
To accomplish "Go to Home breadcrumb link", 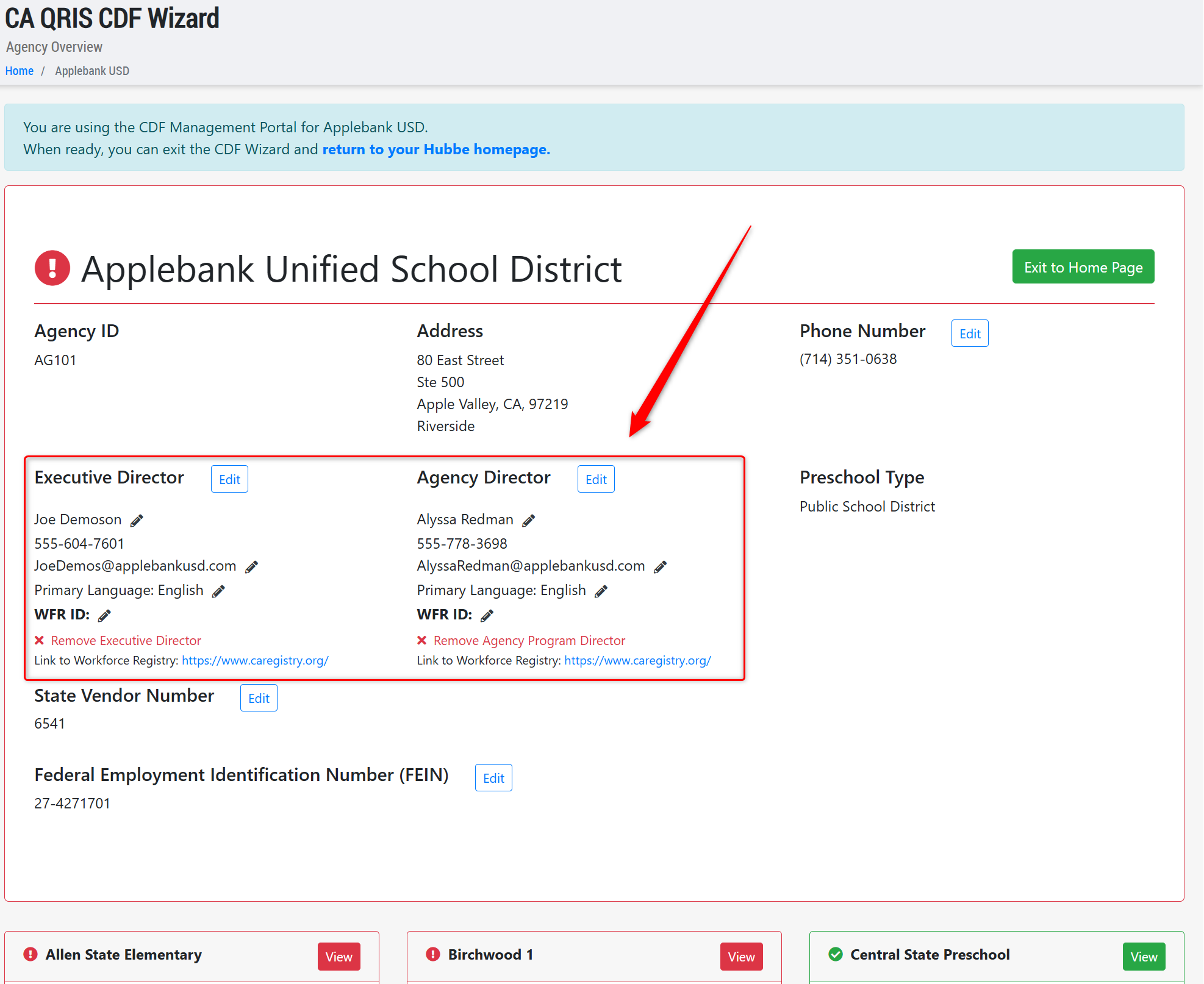I will coord(20,71).
